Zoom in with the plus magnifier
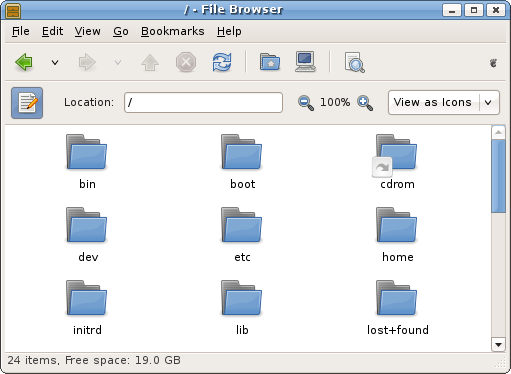The height and width of the screenshot is (374, 511). (x=365, y=103)
